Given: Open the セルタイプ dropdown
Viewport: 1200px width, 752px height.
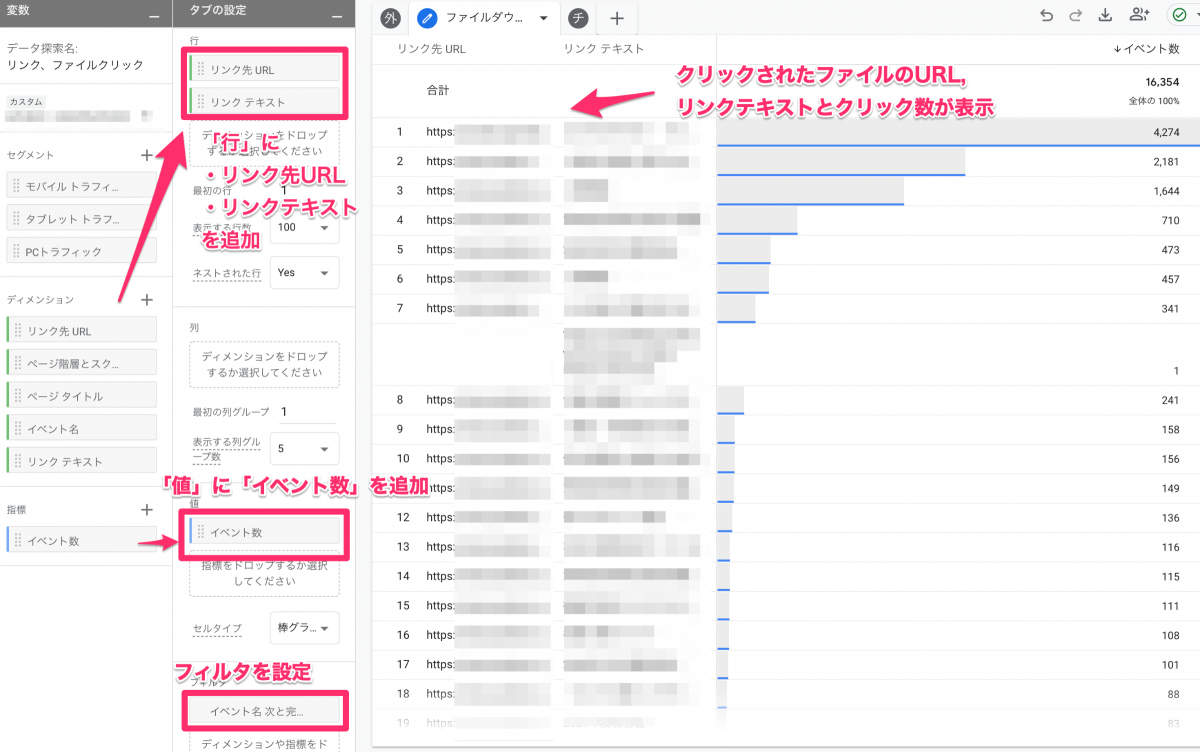Looking at the screenshot, I should point(304,628).
